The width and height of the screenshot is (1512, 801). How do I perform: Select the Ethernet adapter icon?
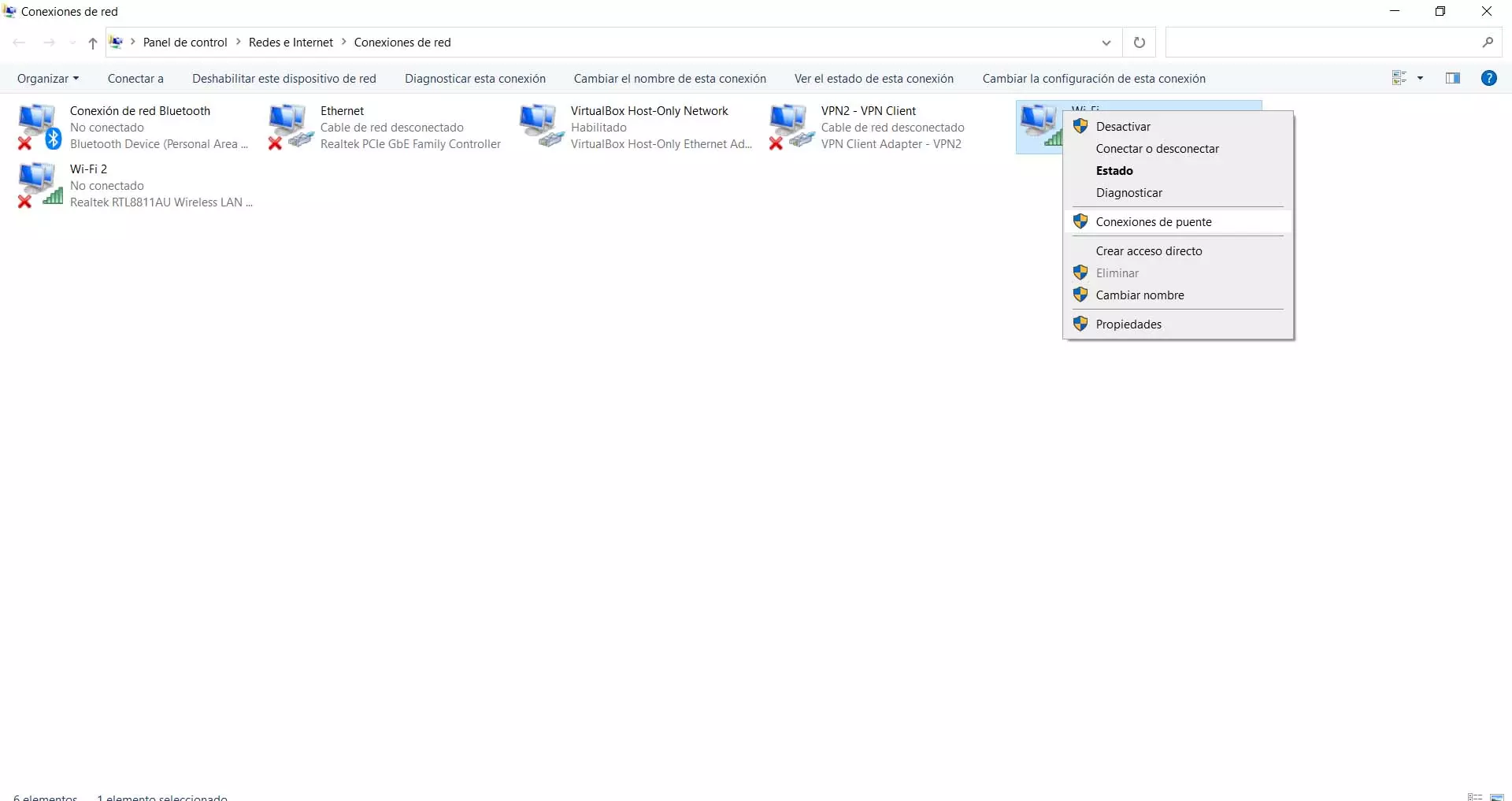click(x=291, y=127)
